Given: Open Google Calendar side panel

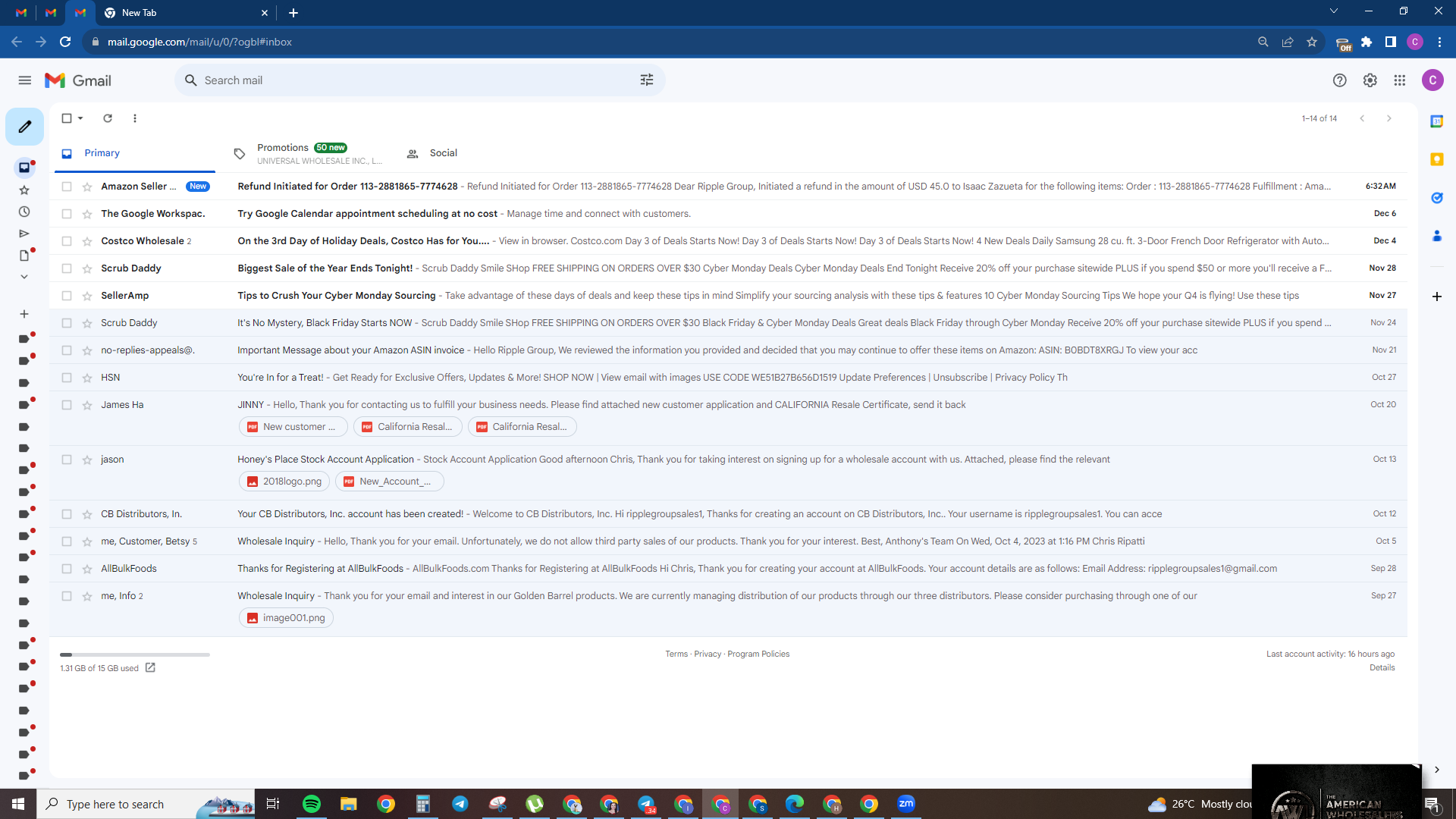Looking at the screenshot, I should (x=1436, y=121).
